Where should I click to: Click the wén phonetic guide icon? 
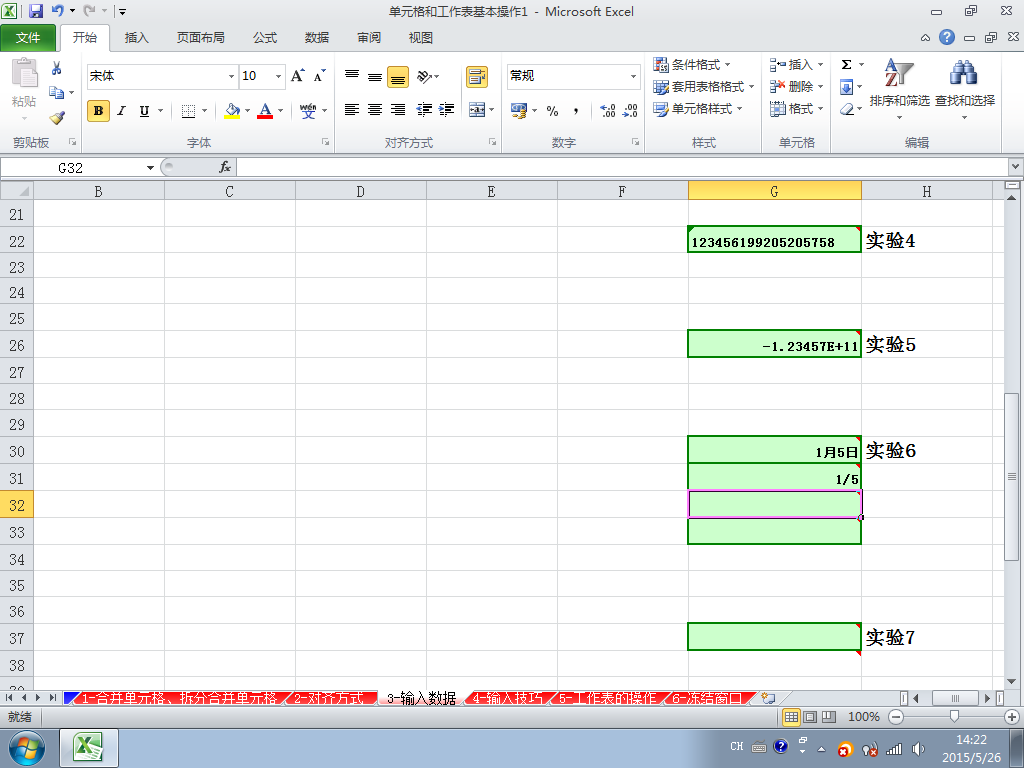coord(308,111)
